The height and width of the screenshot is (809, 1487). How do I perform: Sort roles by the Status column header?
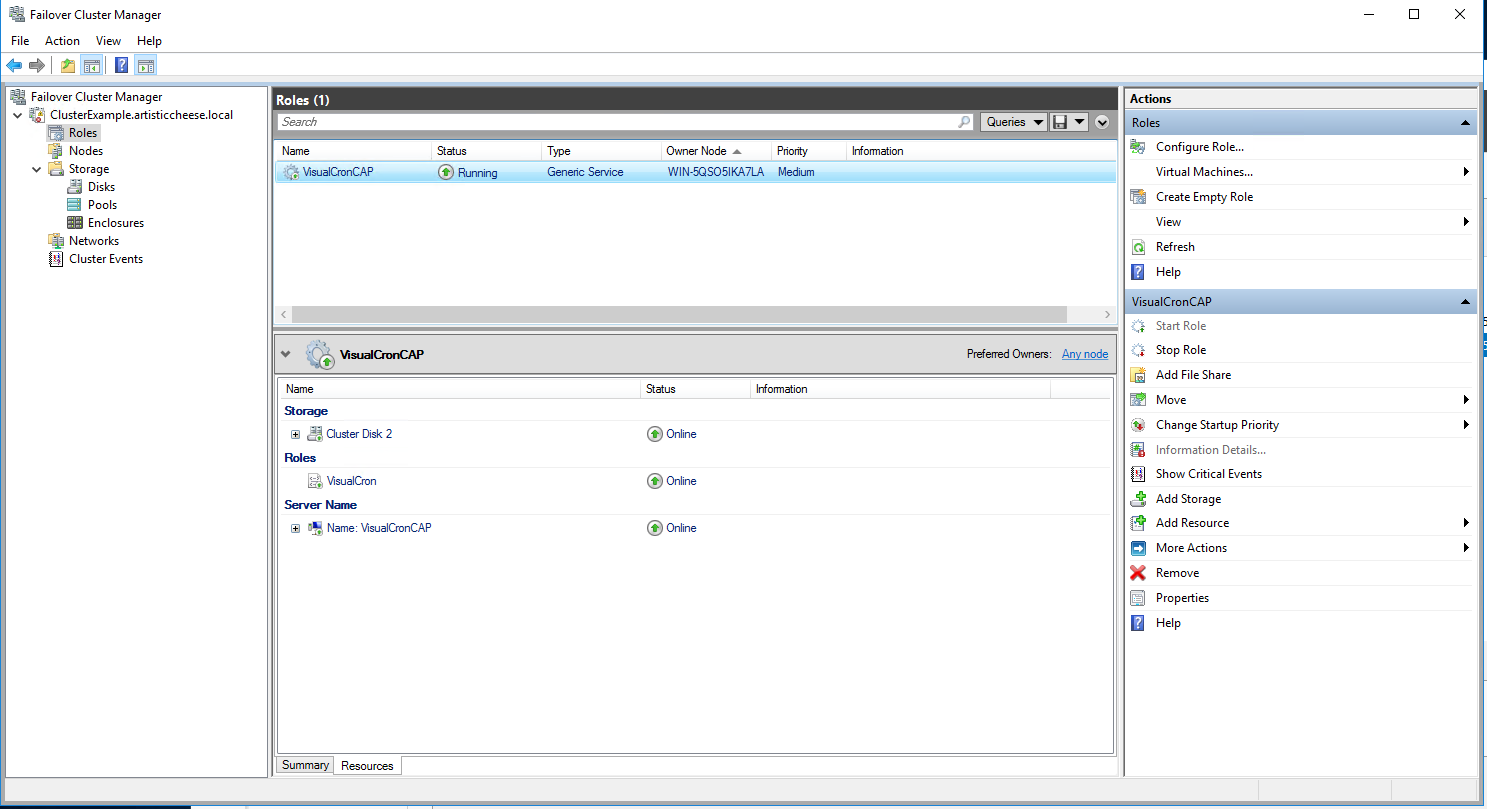[x=486, y=151]
